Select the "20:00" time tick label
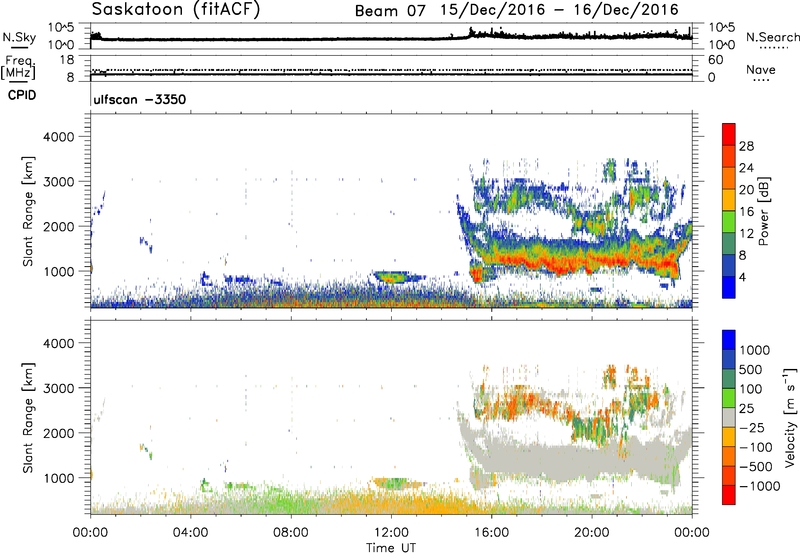 tap(591, 533)
